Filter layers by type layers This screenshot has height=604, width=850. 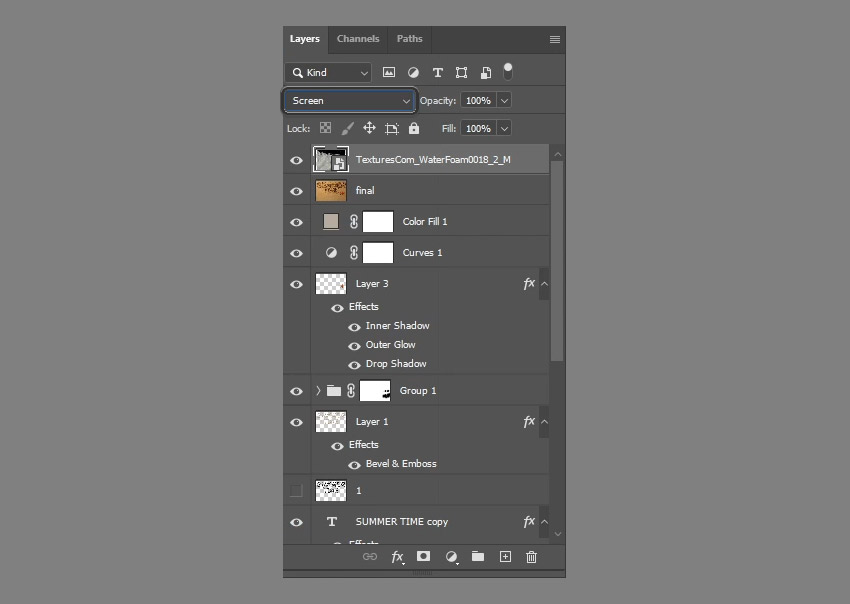(x=437, y=71)
